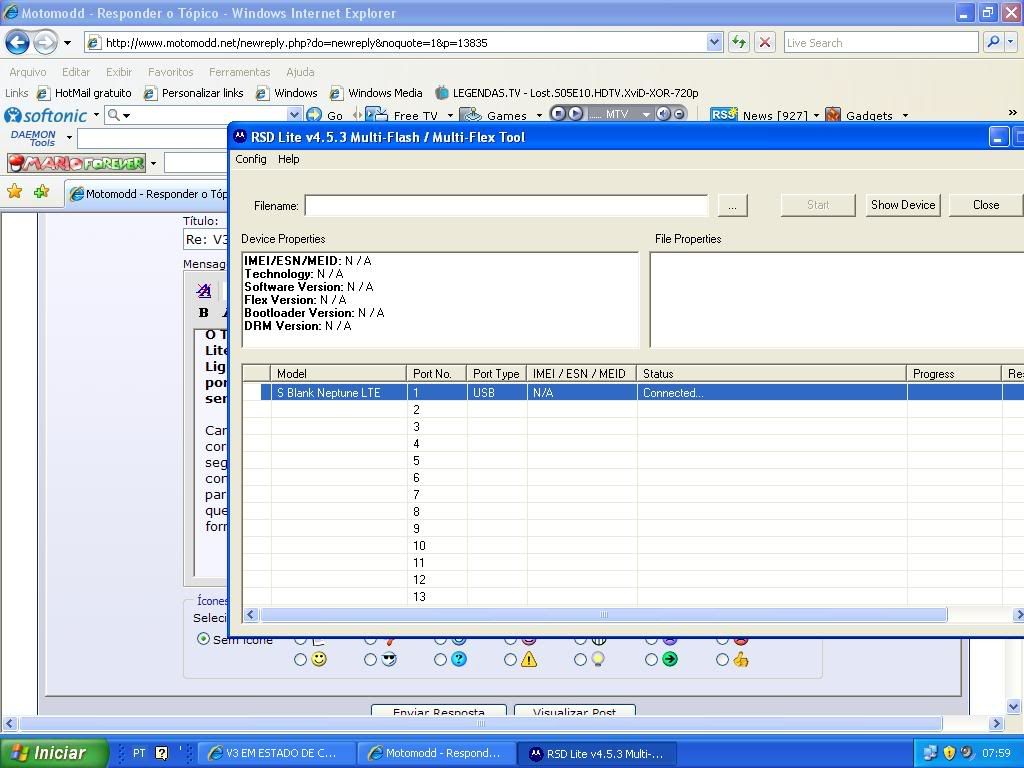
Task: Open the recent pages dropdown arrow
Action: 67,43
